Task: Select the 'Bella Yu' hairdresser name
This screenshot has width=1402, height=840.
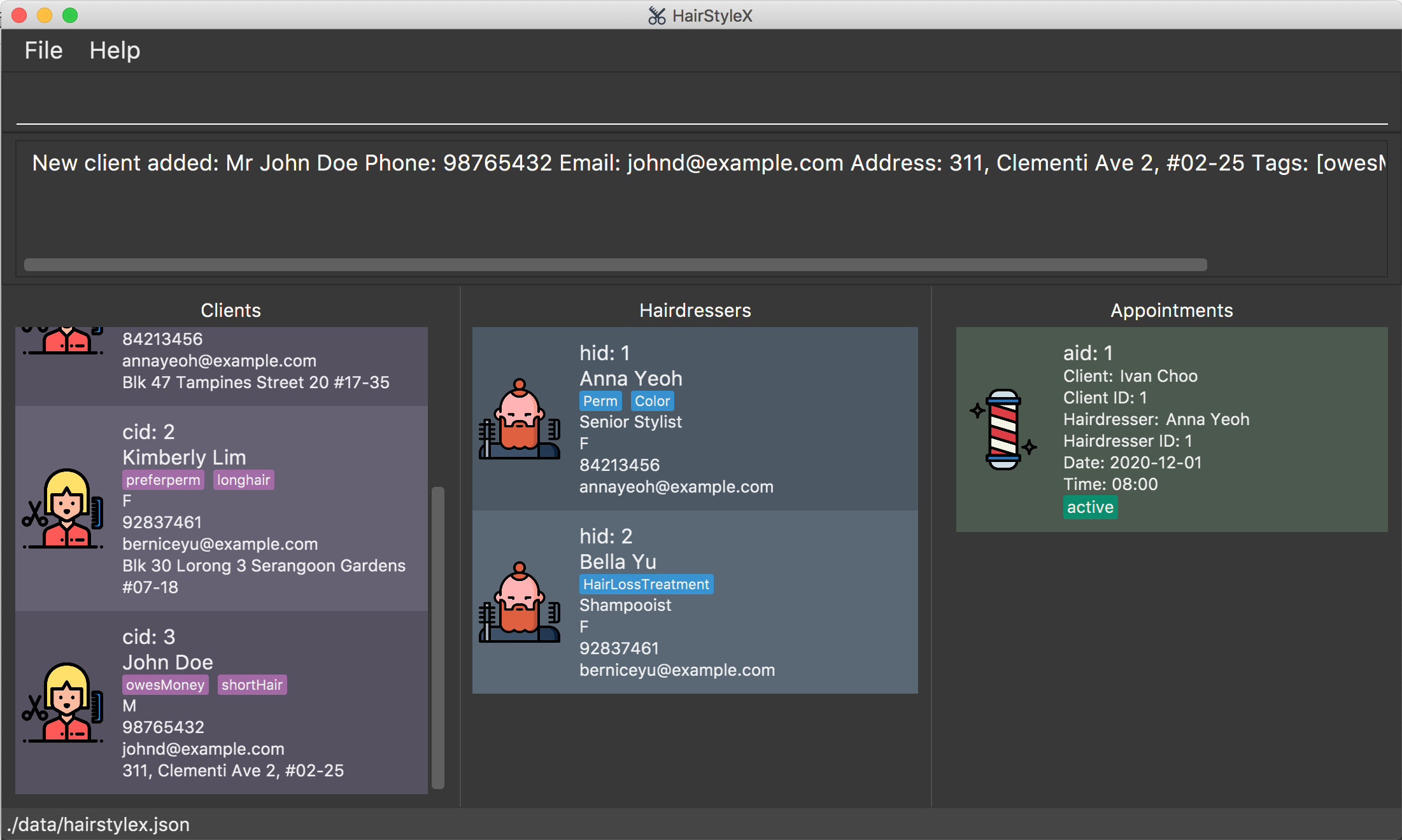Action: [x=618, y=561]
